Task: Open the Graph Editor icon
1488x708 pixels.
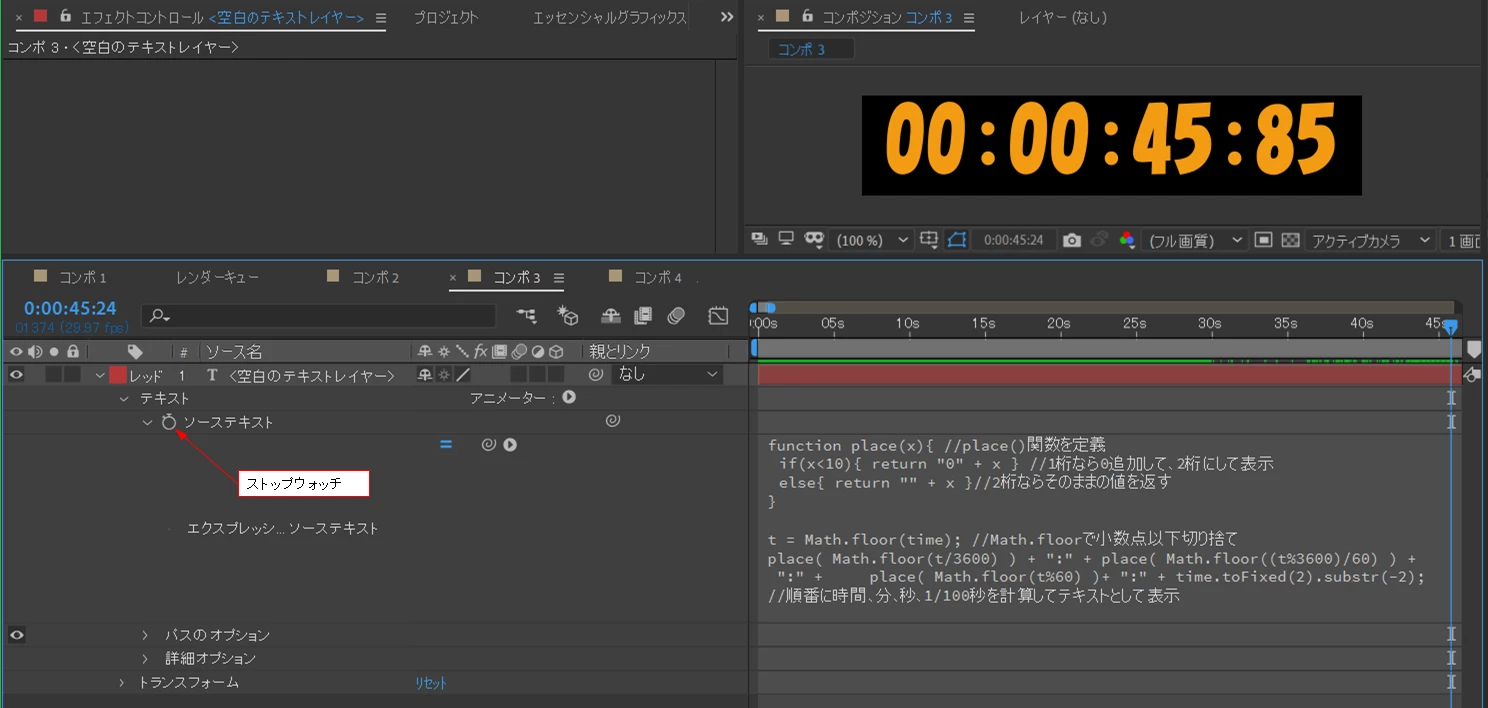Action: click(x=718, y=316)
